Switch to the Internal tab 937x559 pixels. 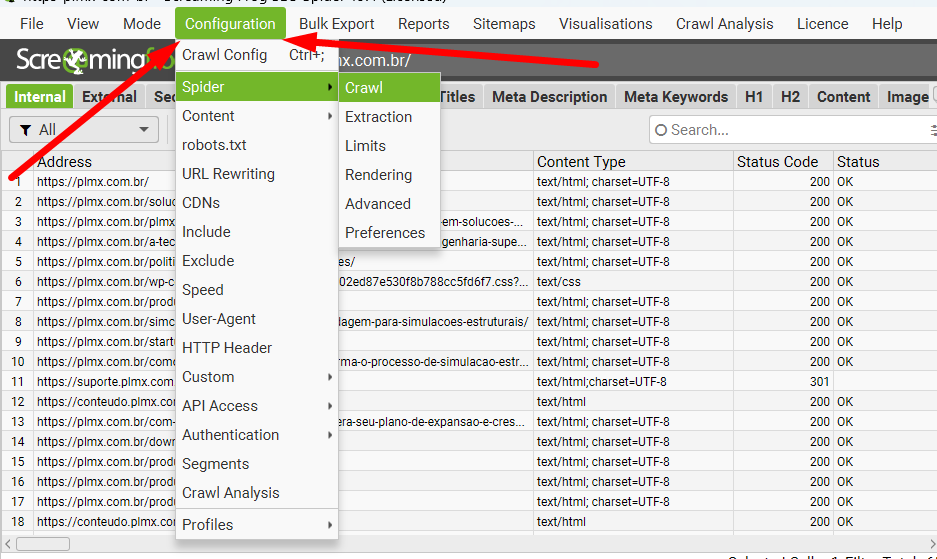tap(39, 97)
